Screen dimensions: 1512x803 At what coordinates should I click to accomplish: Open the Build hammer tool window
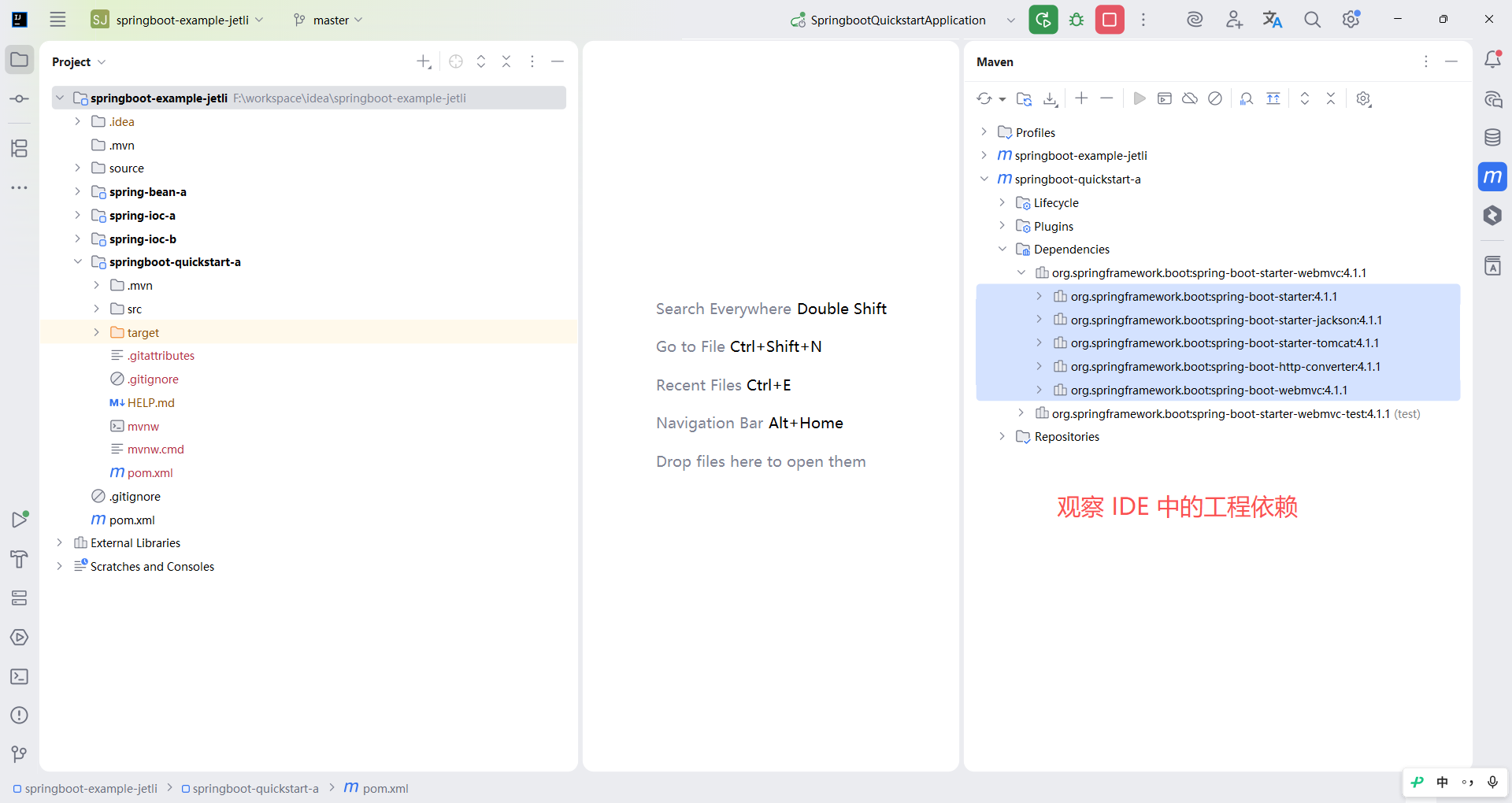pos(20,559)
